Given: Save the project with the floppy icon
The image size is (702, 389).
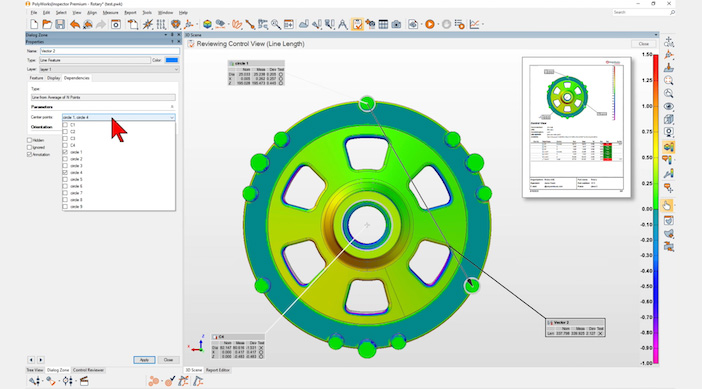Looking at the screenshot, I should click(x=60, y=24).
